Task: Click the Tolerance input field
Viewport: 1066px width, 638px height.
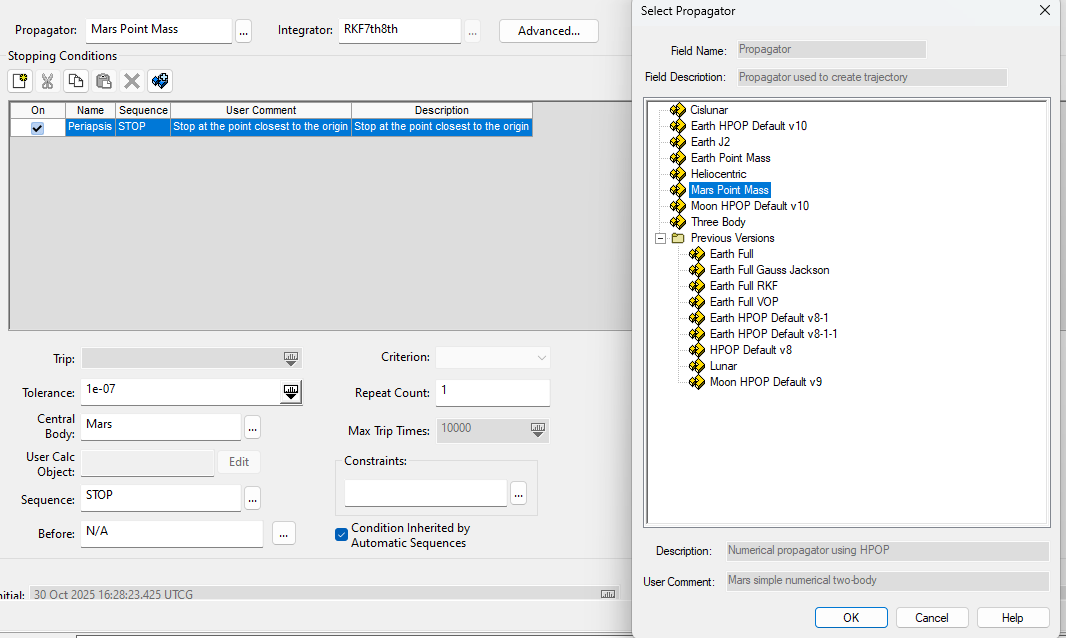Action: pyautogui.click(x=180, y=391)
